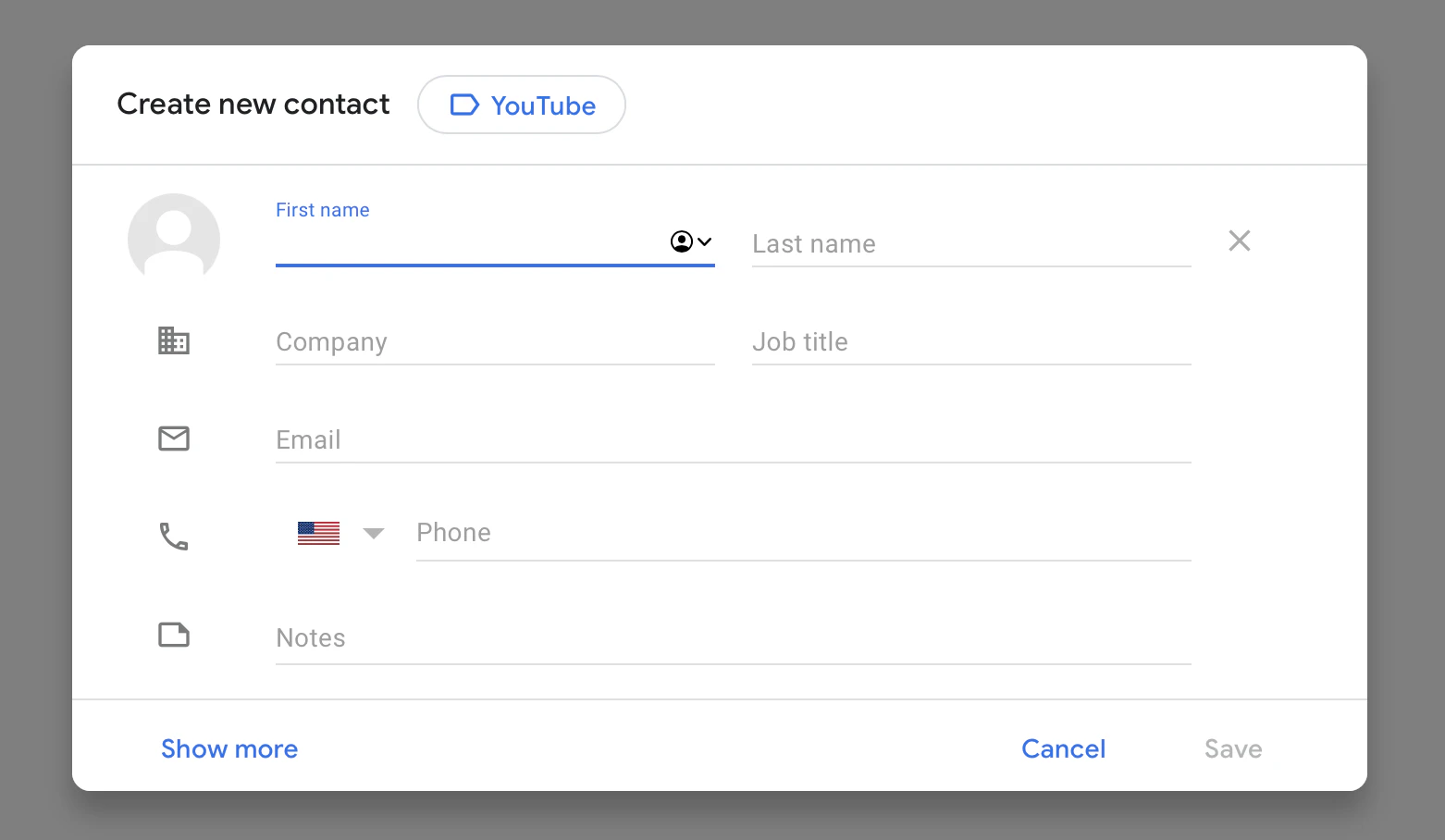1445x840 pixels.
Task: Click the US flag icon
Action: (x=318, y=533)
